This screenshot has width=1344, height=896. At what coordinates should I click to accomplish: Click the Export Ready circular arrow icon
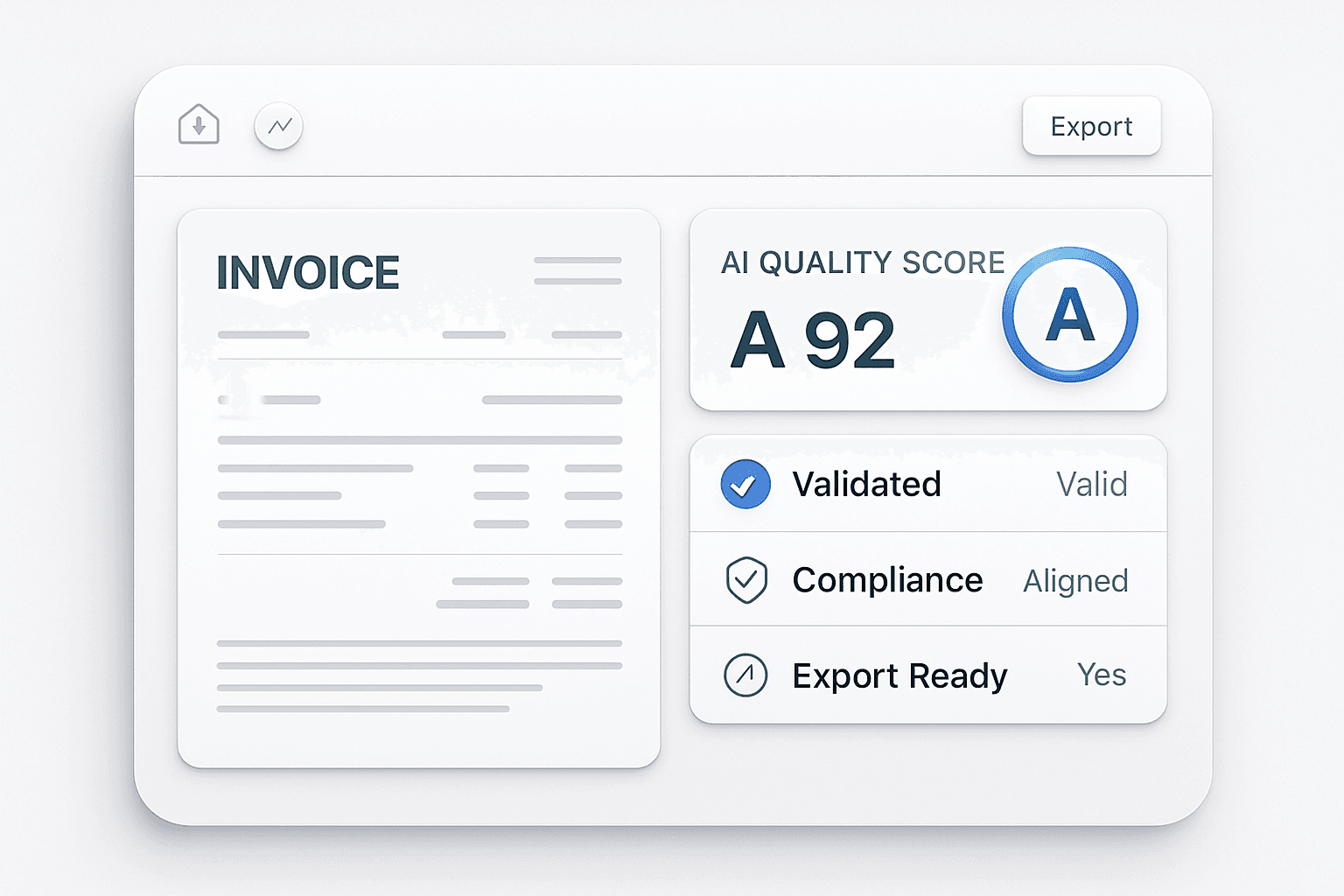click(x=745, y=675)
